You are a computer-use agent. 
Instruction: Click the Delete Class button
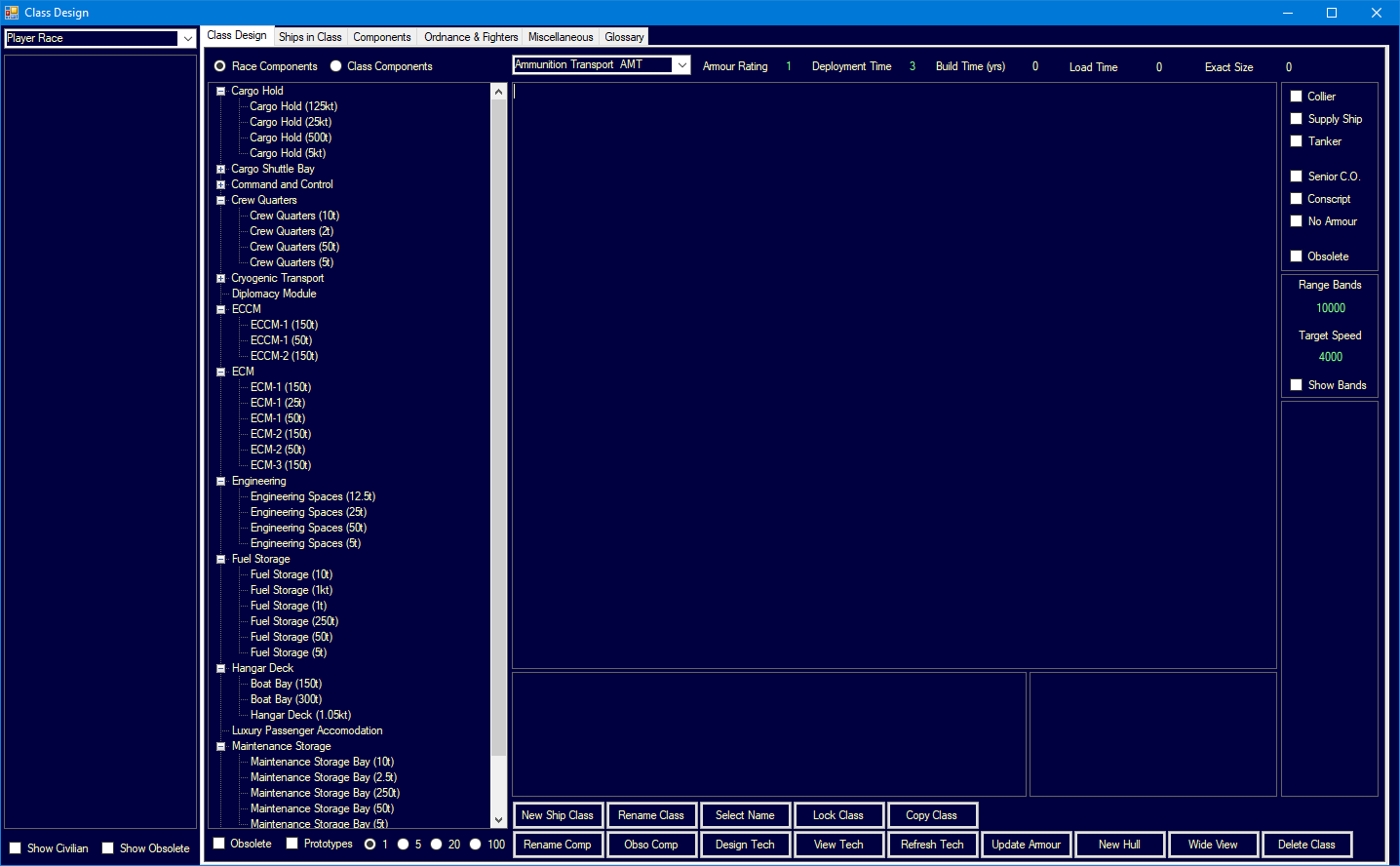[x=1306, y=845]
